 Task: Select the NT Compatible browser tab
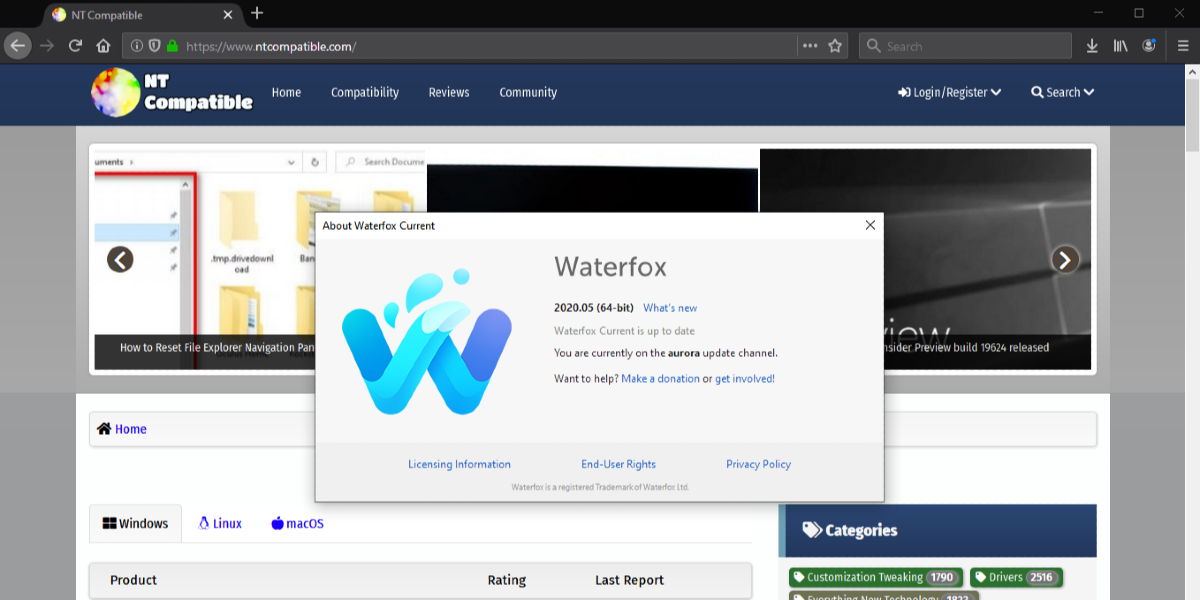(142, 15)
